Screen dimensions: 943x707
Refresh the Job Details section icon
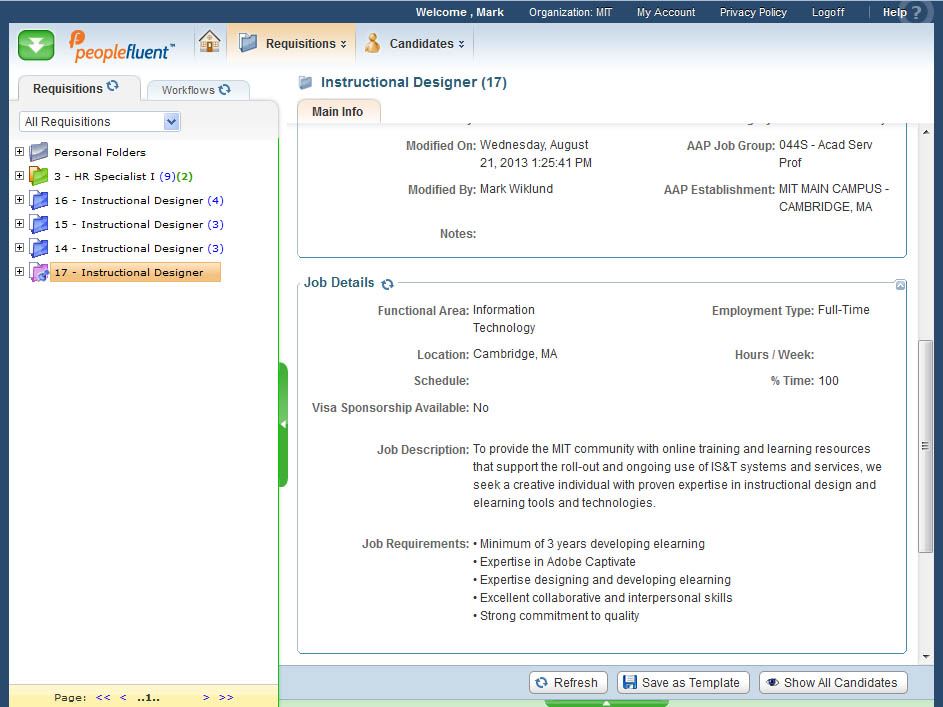tap(387, 284)
